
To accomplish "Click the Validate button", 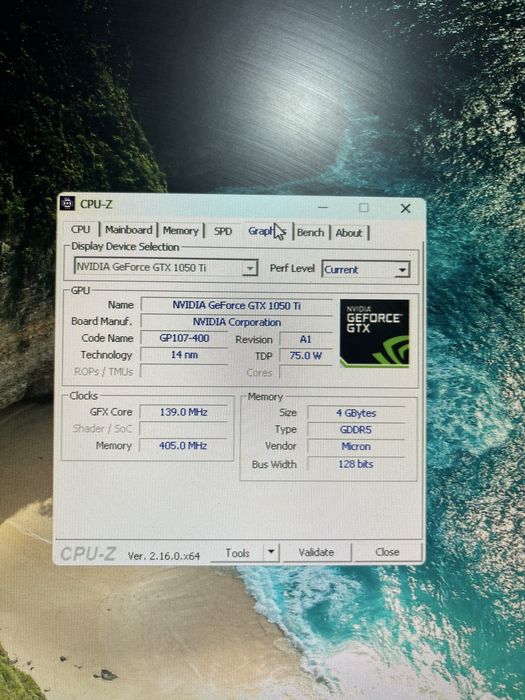I will point(317,553).
